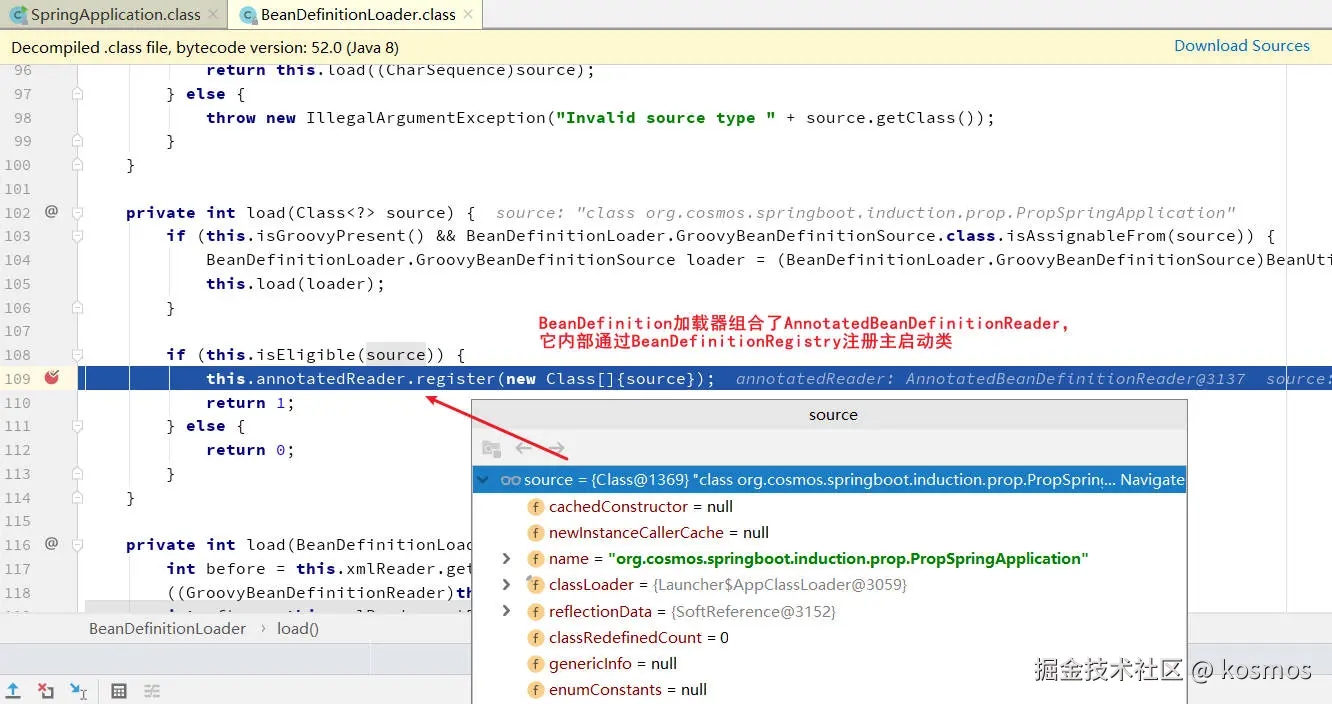Click the field icon beside reflectionData
This screenshot has width=1332, height=704.
click(535, 611)
